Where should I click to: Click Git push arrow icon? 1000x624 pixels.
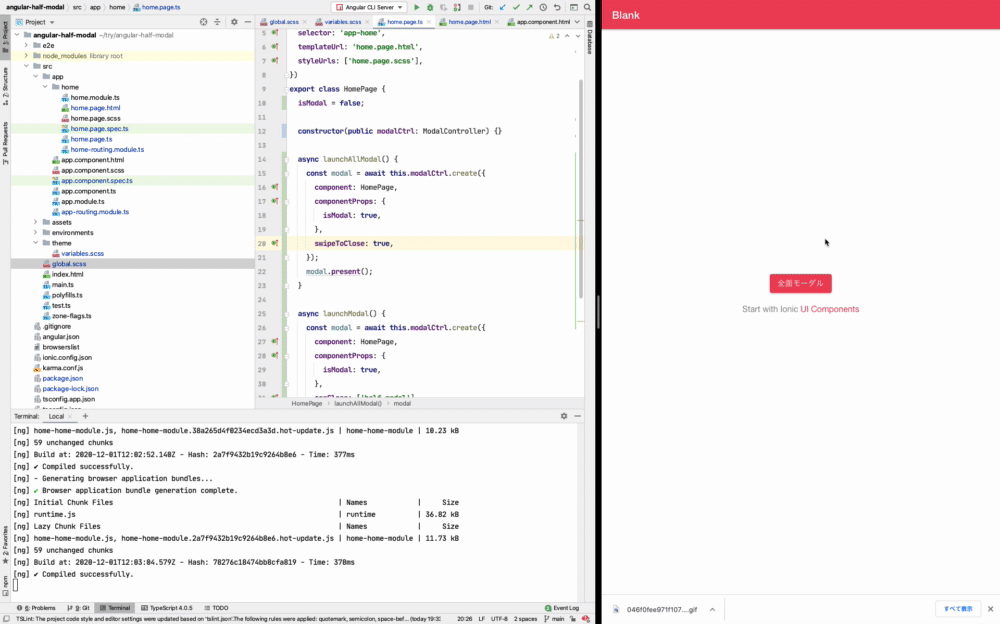[529, 8]
